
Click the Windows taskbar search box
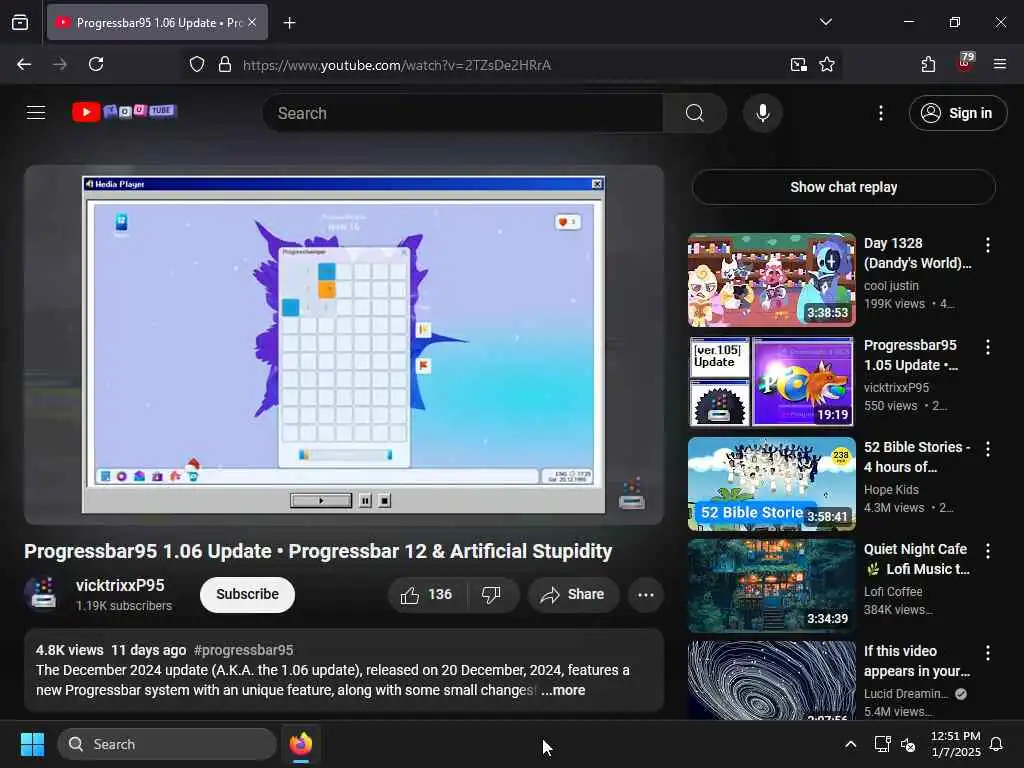pos(167,744)
